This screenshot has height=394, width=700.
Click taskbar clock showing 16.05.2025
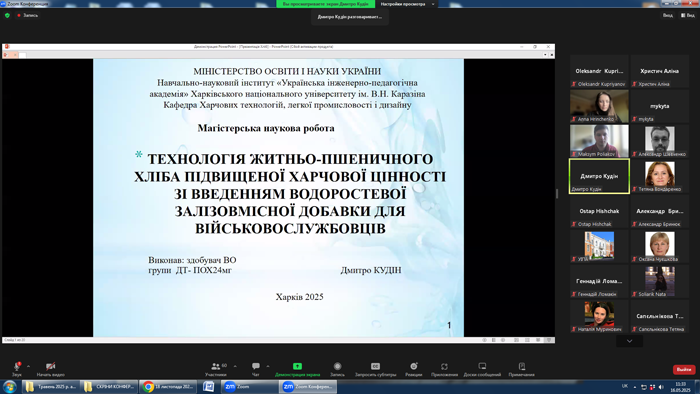tap(680, 387)
